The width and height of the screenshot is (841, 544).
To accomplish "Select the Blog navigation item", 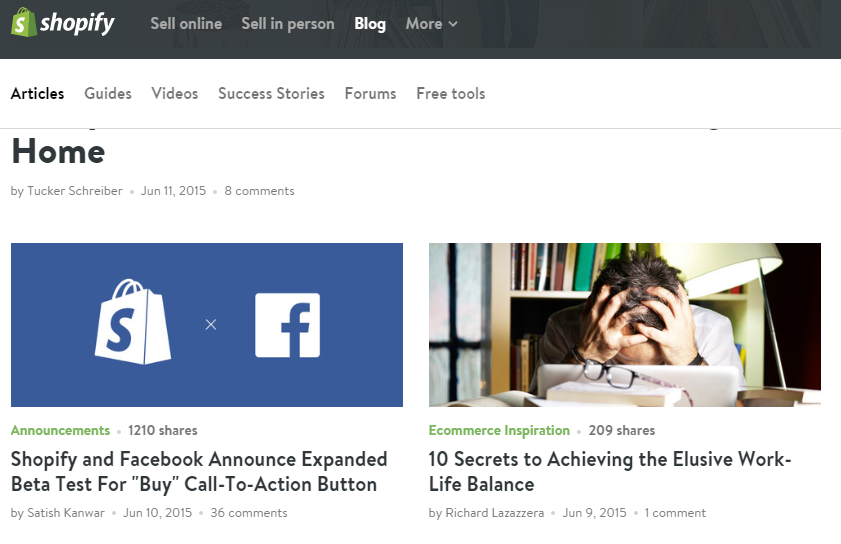I will pos(370,24).
